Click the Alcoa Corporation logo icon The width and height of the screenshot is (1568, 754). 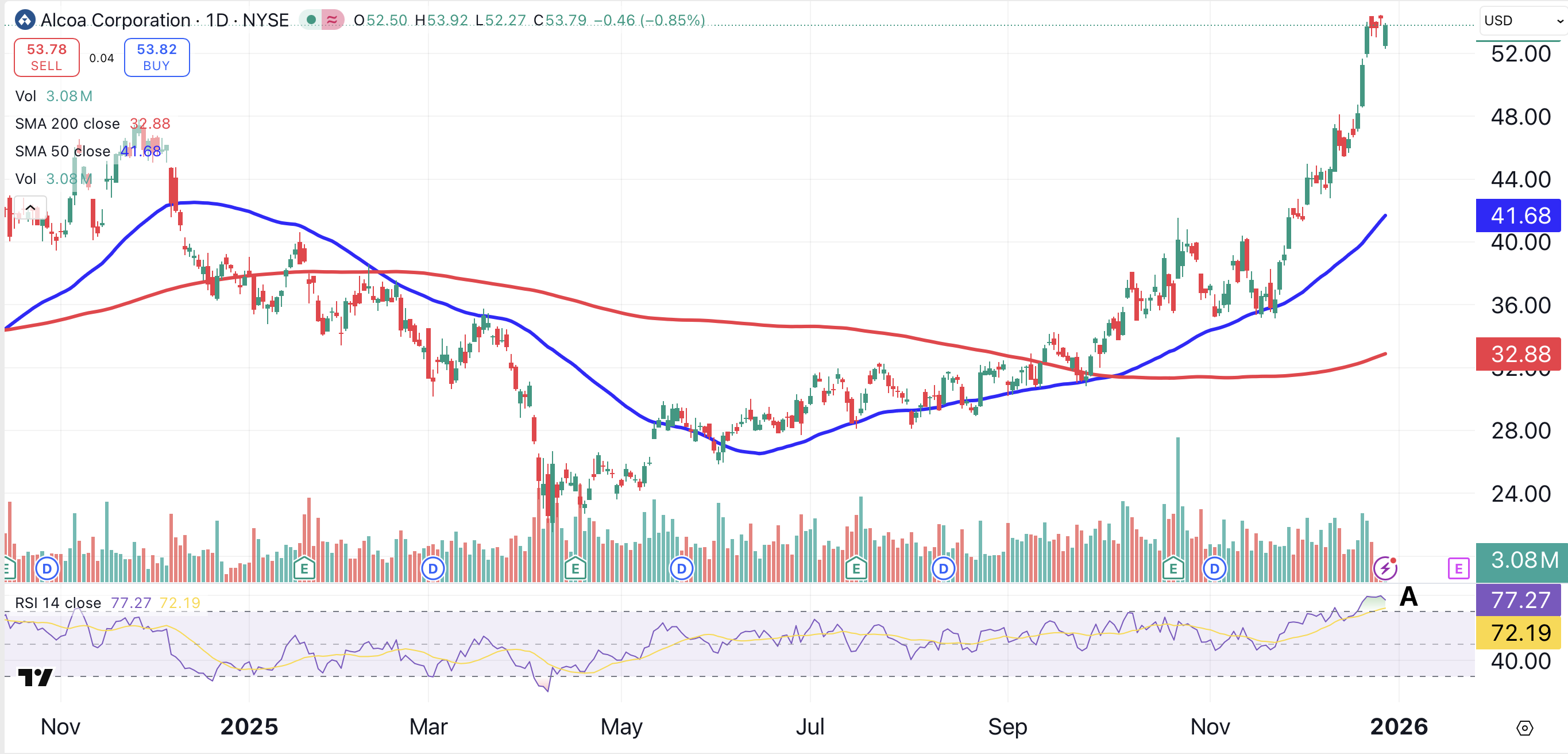click(25, 20)
